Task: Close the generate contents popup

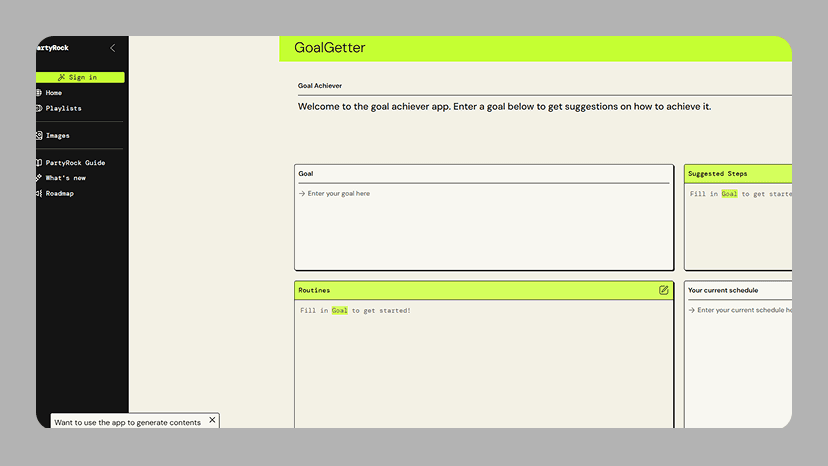Action: (x=212, y=420)
